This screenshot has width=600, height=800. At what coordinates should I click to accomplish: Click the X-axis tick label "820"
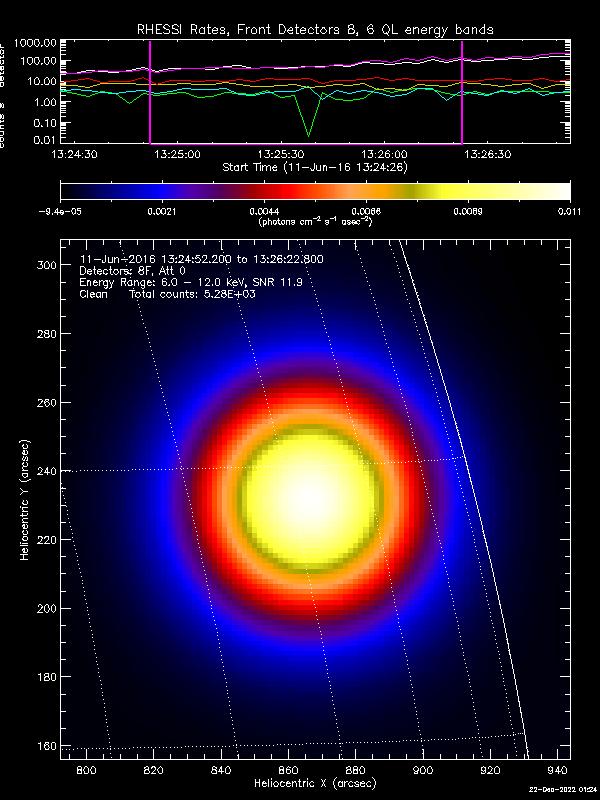coord(154,769)
